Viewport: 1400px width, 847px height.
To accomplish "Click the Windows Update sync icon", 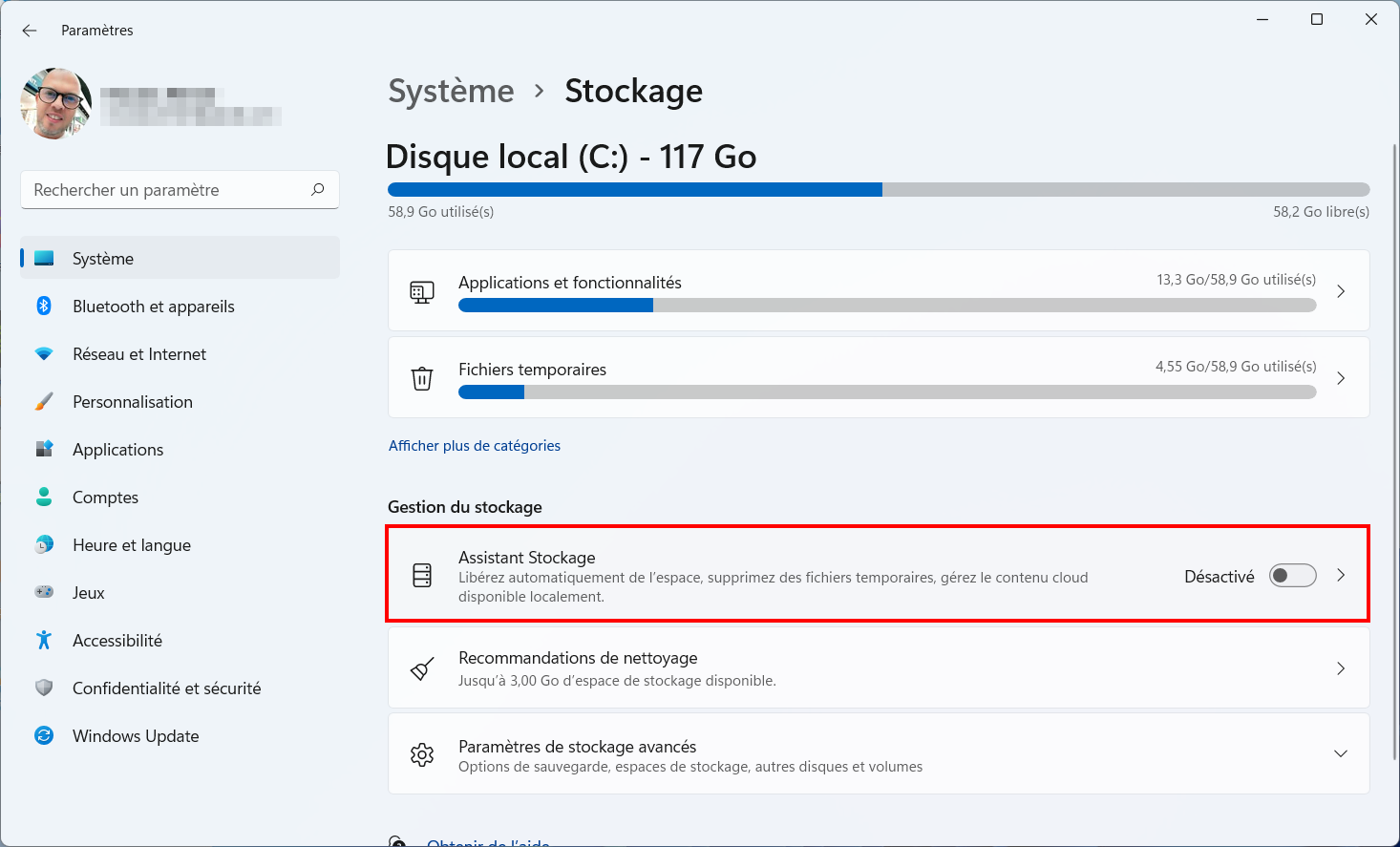I will 44,735.
